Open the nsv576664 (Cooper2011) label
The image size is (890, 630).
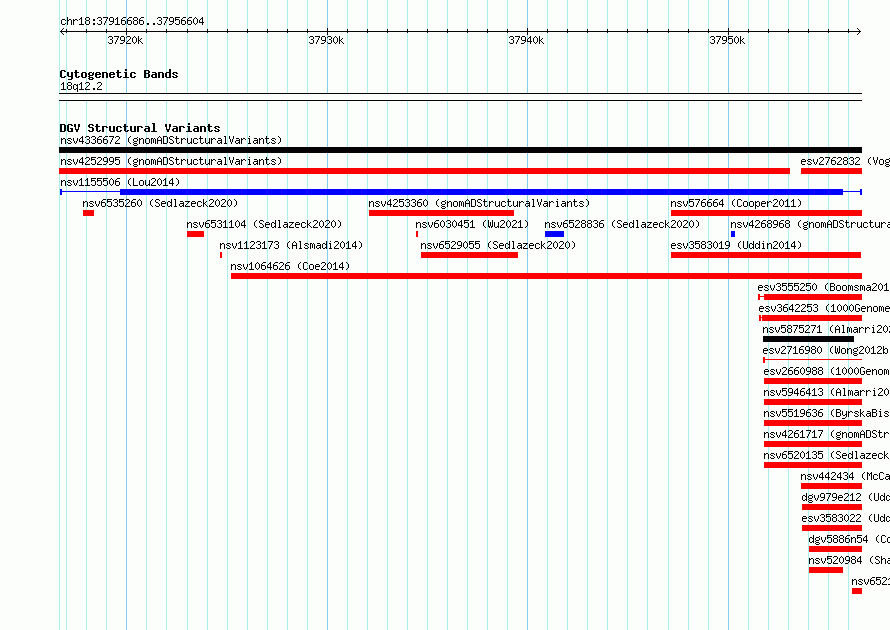pyautogui.click(x=736, y=203)
